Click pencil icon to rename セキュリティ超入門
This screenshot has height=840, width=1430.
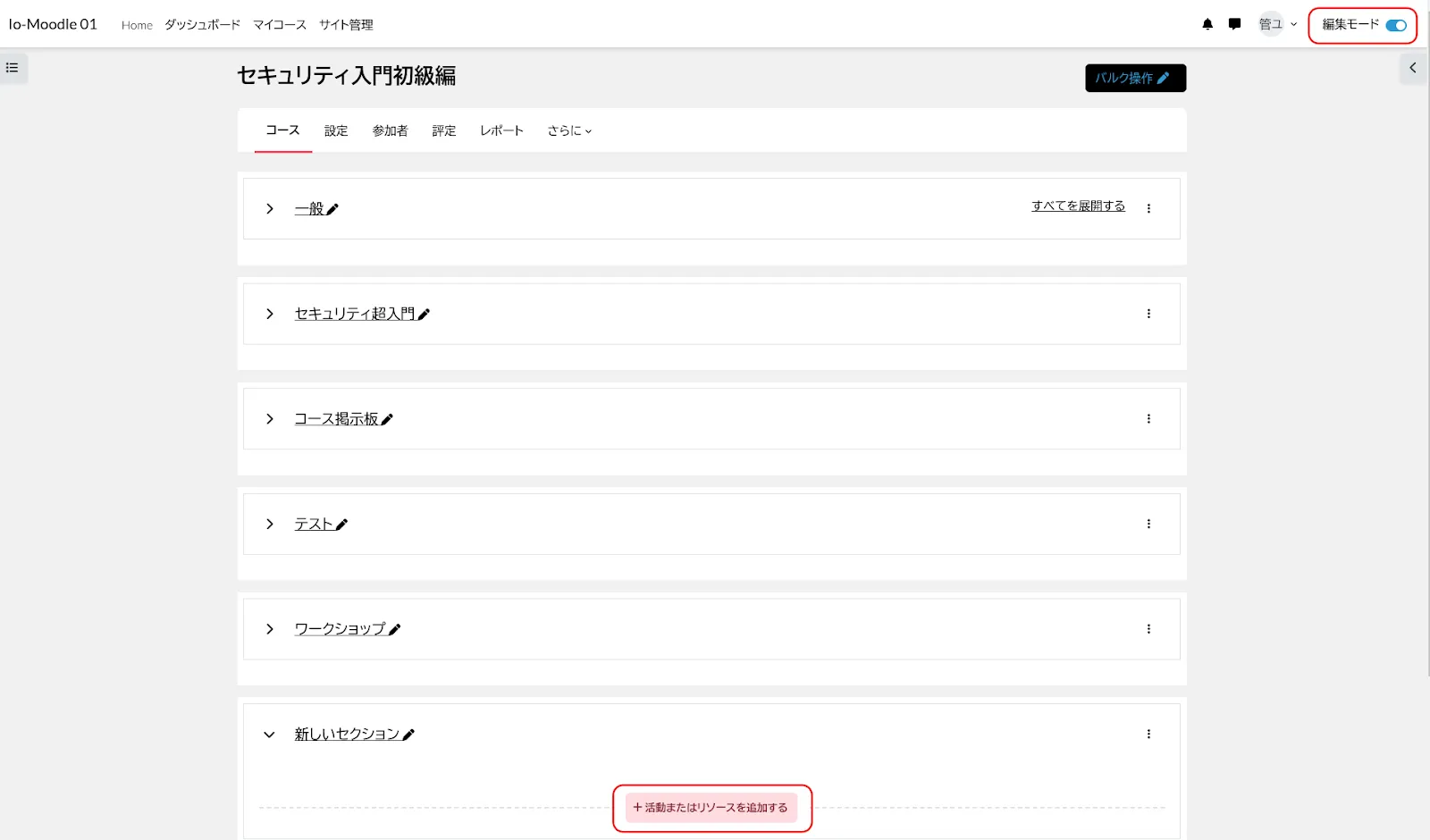point(424,315)
